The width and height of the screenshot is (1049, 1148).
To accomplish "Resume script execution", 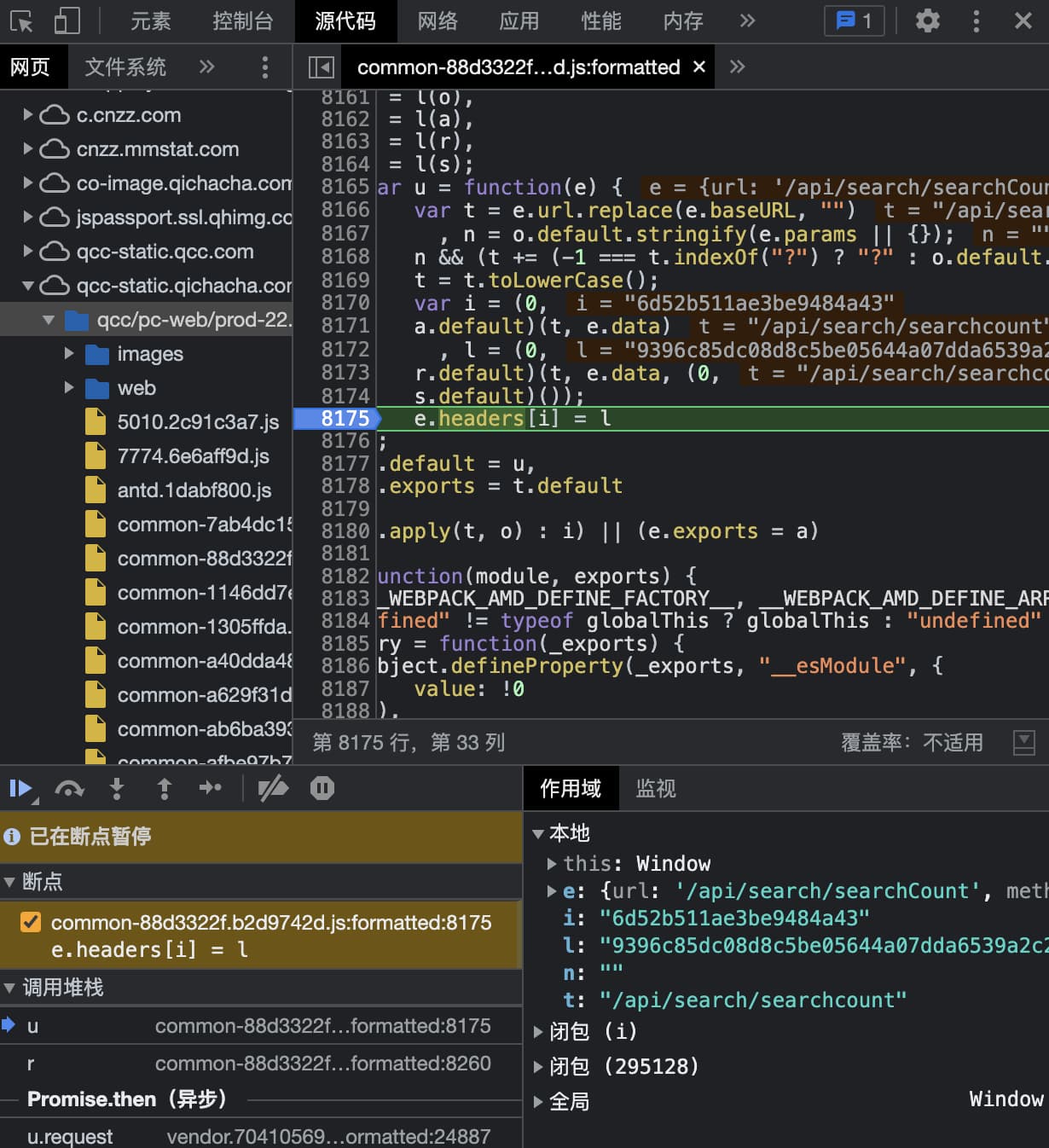I will coord(20,788).
